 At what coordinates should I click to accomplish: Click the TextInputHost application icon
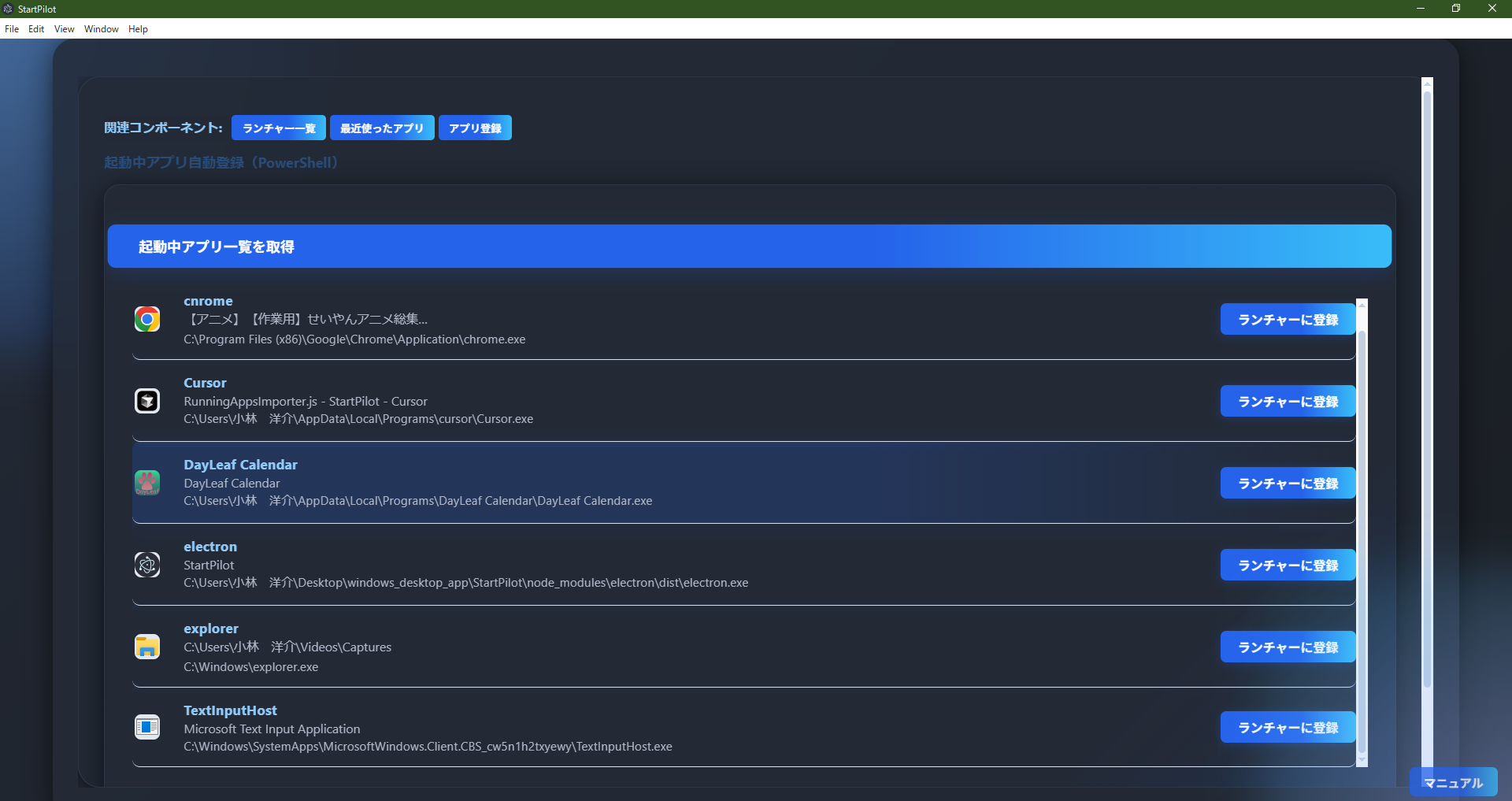click(x=146, y=727)
